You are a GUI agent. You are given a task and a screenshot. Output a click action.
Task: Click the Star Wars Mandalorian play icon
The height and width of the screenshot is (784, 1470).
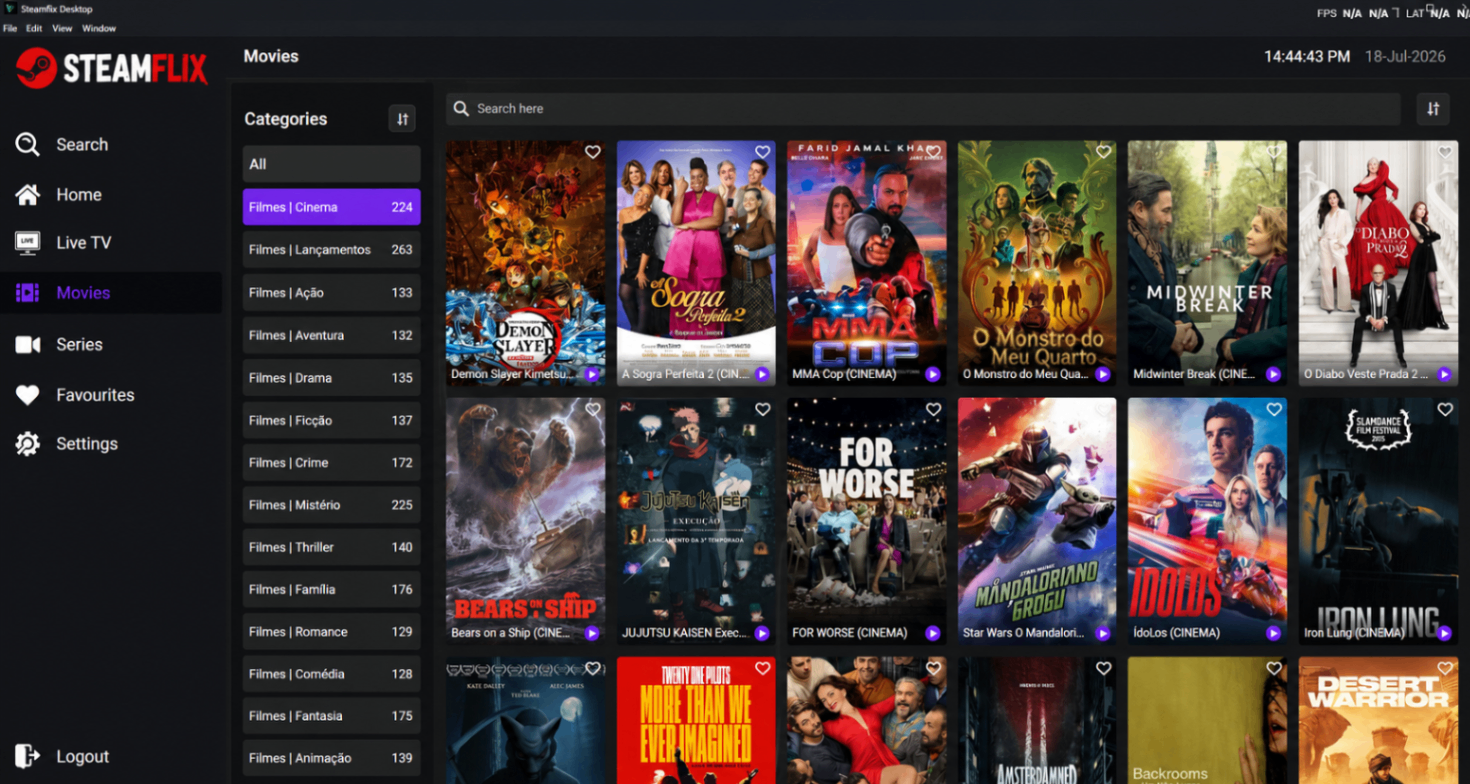(1103, 633)
